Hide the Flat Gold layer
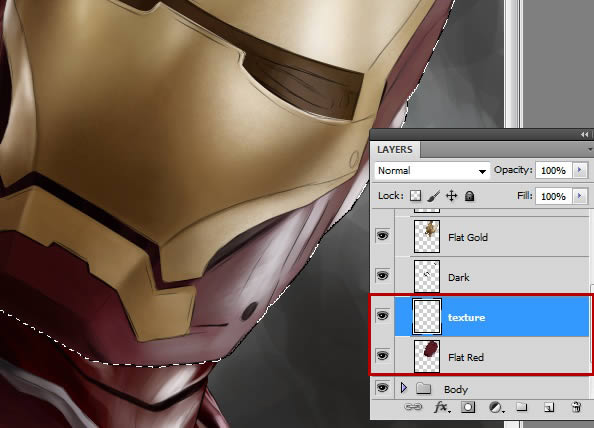Viewport: 594px width, 428px height. pyautogui.click(x=382, y=236)
